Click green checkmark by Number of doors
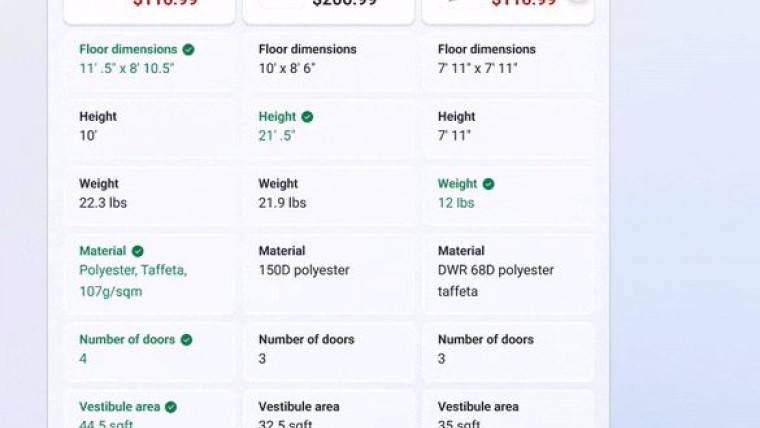The width and height of the screenshot is (760, 428). pyautogui.click(x=187, y=340)
